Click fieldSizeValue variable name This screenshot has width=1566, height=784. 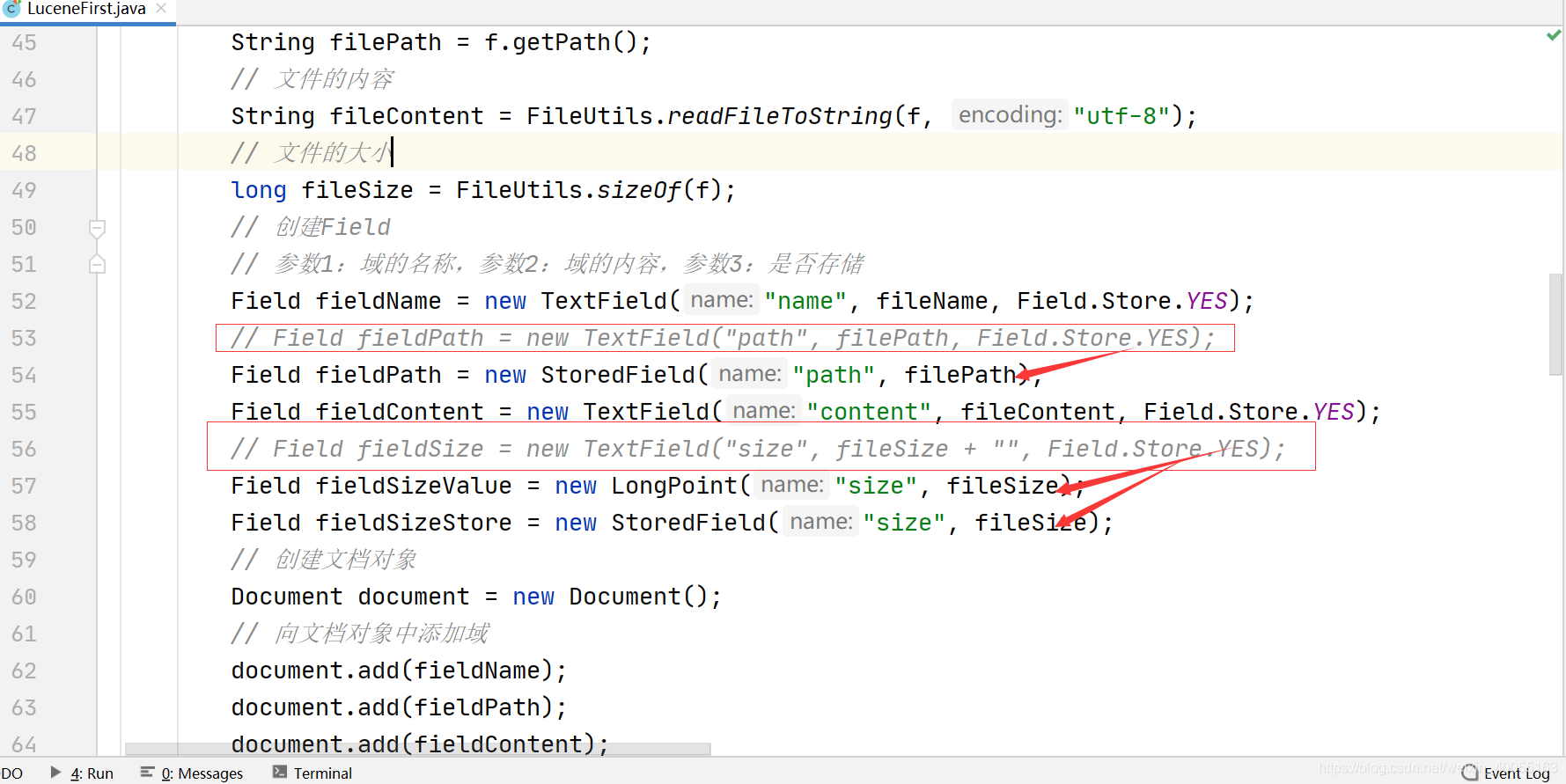pyautogui.click(x=414, y=486)
